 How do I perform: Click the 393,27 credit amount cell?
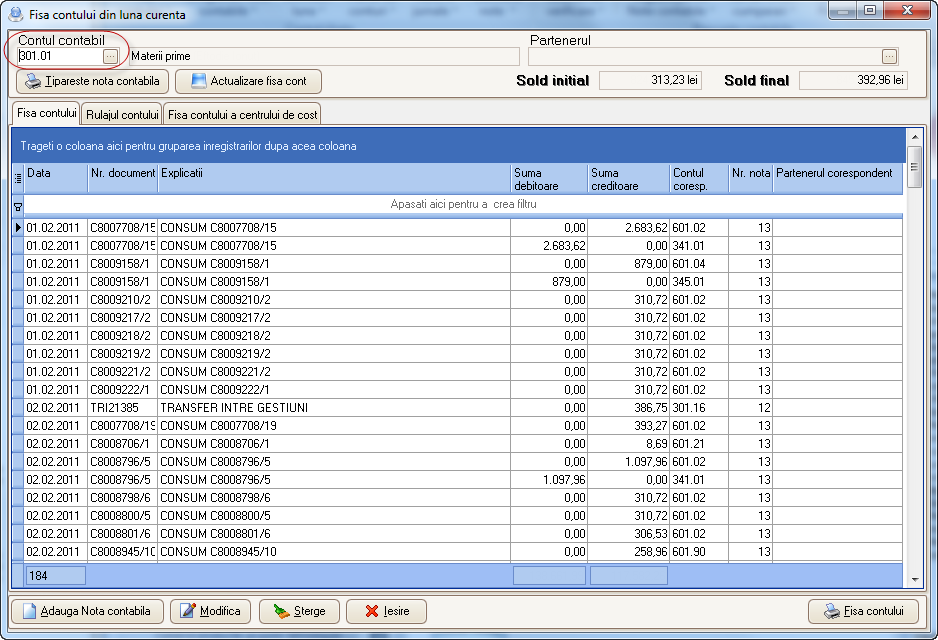[629, 426]
